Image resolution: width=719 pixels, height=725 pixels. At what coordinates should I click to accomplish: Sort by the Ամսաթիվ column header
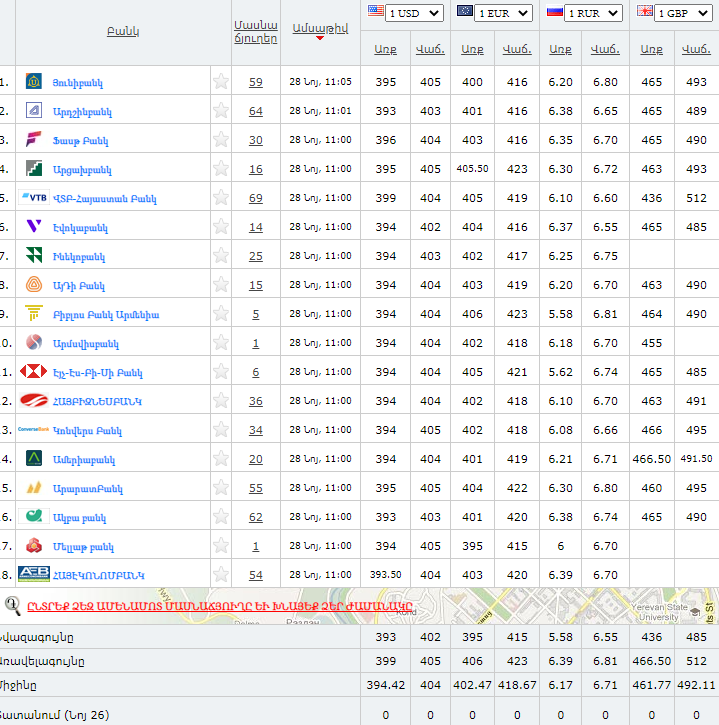pos(320,28)
